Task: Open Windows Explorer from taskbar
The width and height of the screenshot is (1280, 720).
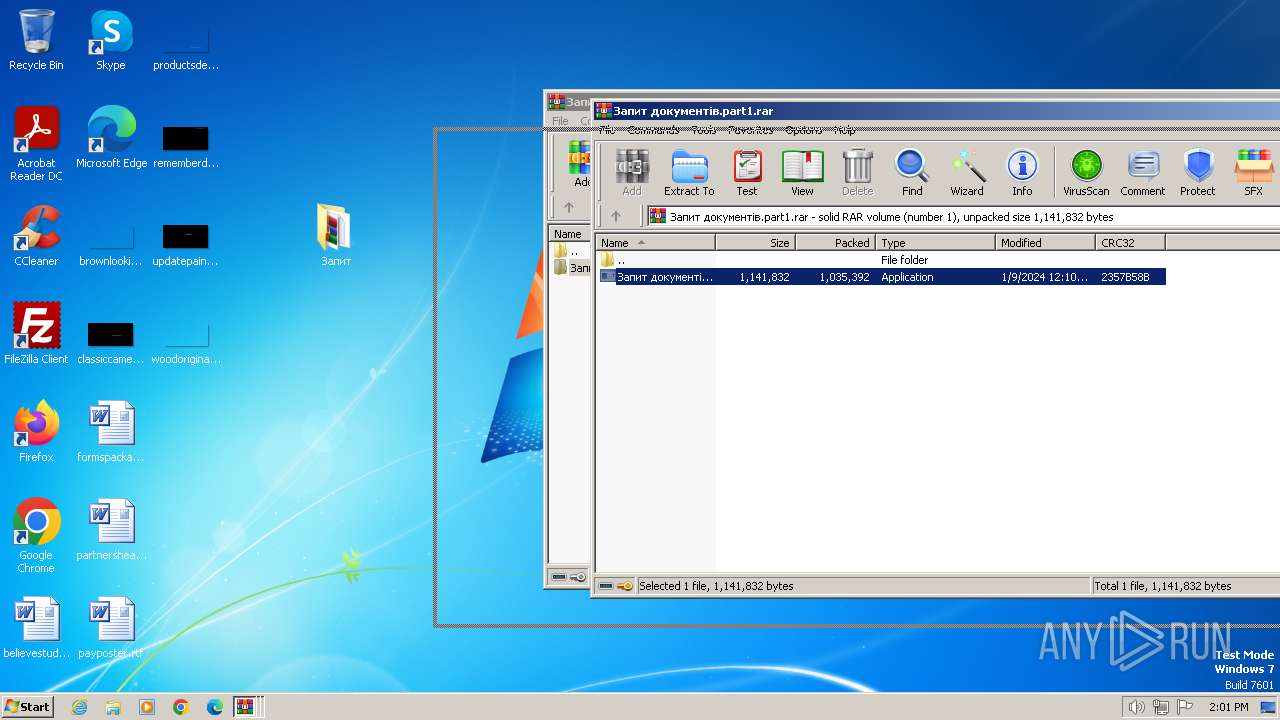Action: coord(113,707)
